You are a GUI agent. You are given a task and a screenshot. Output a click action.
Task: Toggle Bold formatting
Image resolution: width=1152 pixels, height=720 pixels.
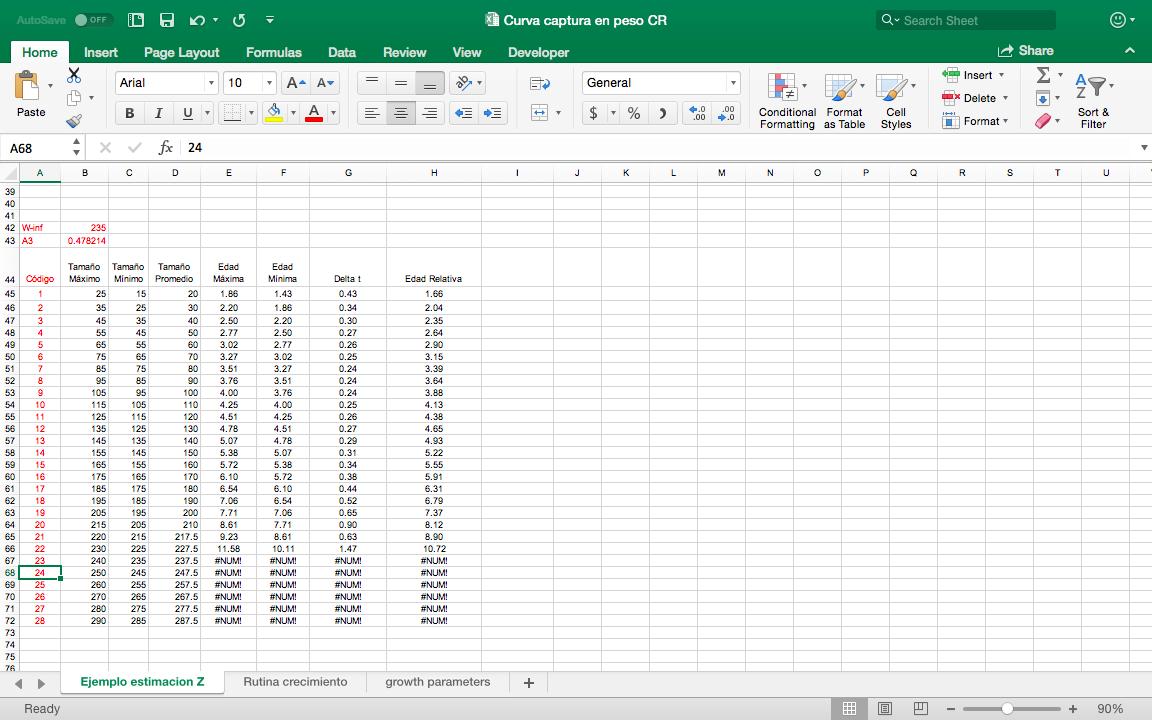click(x=129, y=112)
